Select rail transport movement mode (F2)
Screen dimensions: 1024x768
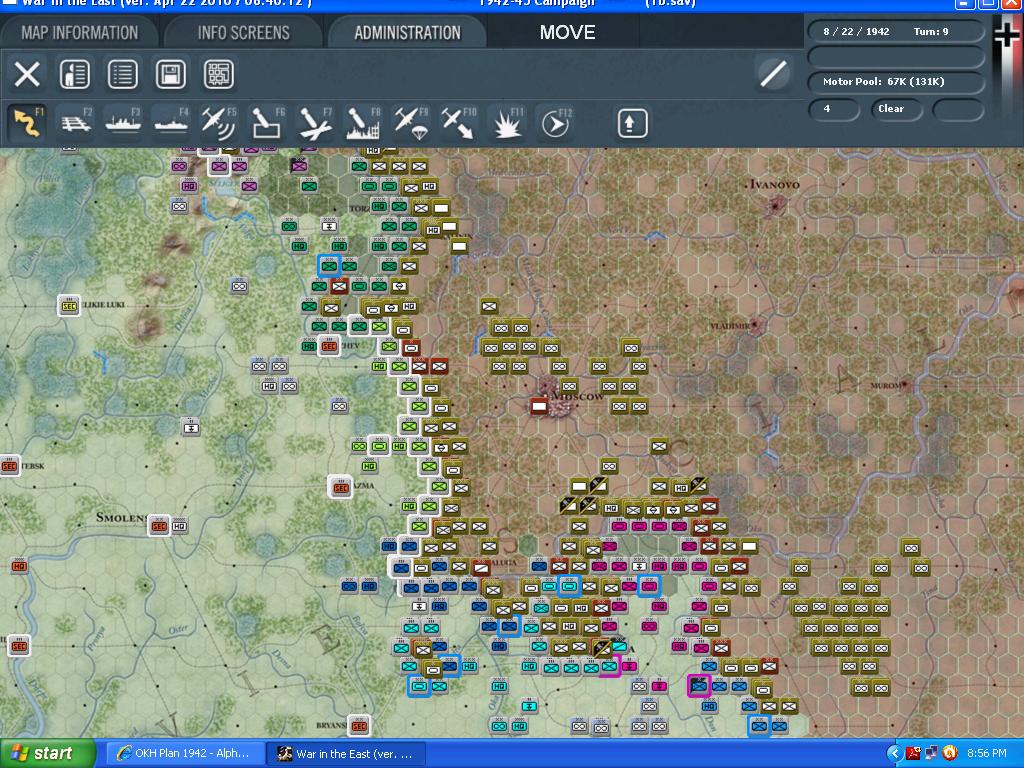pos(74,122)
